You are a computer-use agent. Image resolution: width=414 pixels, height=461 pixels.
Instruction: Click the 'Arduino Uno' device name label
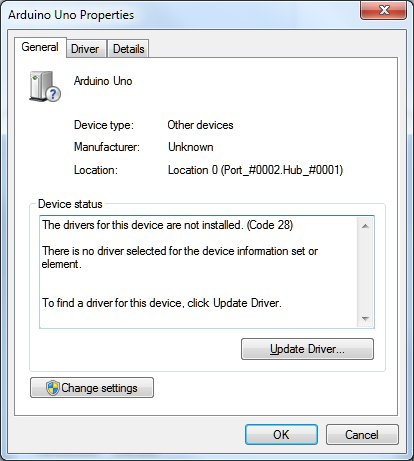[103, 81]
